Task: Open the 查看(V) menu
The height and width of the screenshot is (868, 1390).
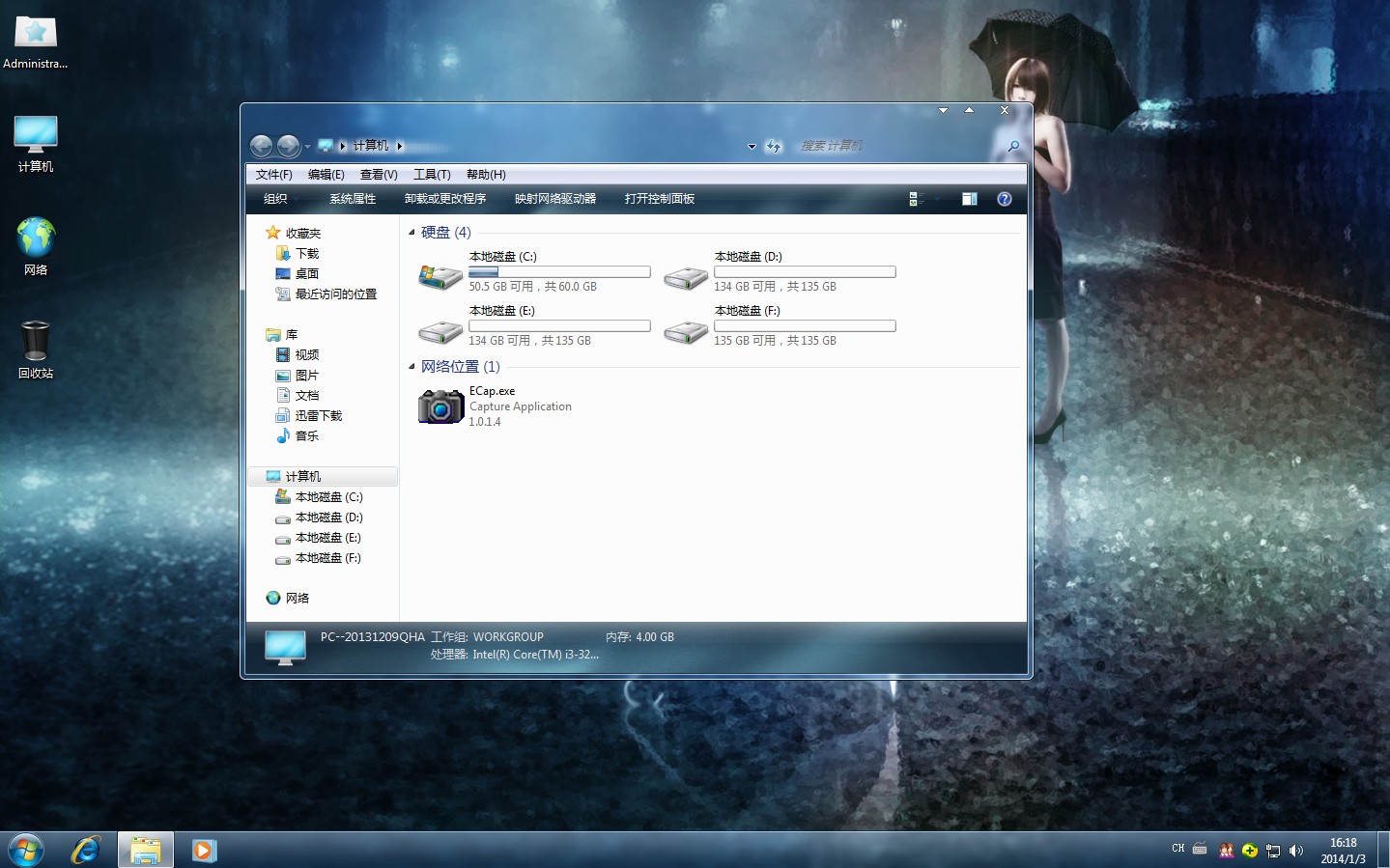Action: [379, 175]
